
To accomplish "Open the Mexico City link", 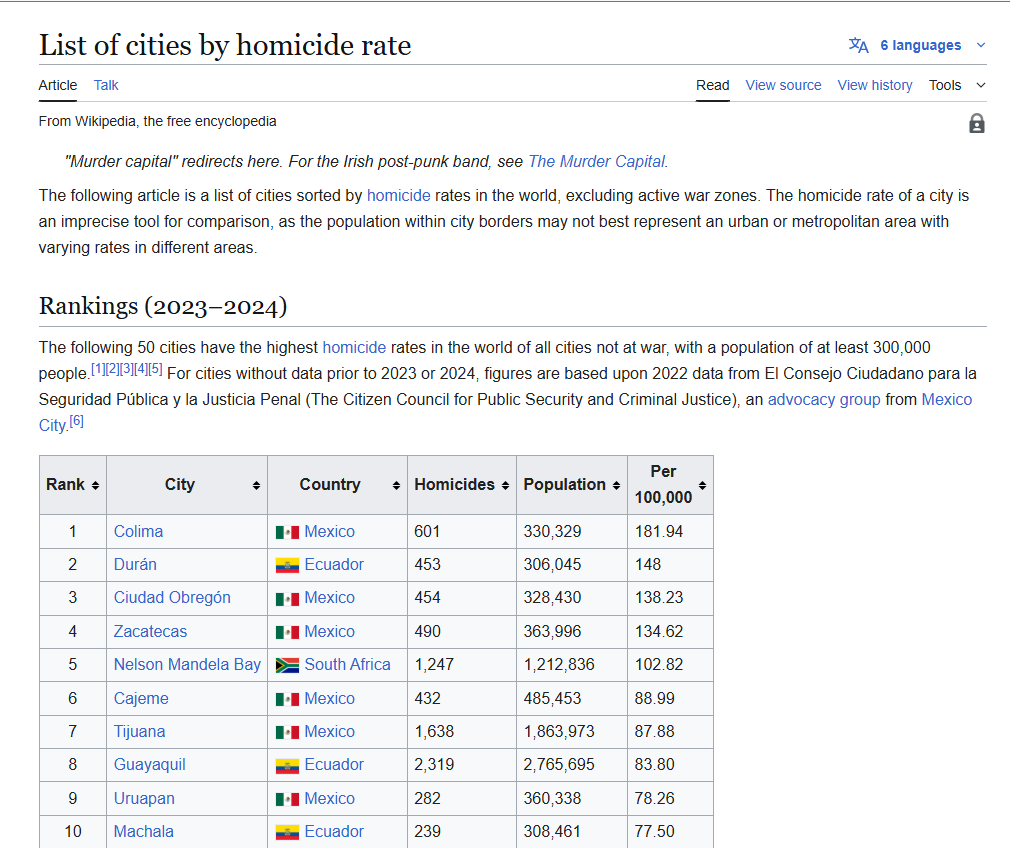I will [x=946, y=400].
